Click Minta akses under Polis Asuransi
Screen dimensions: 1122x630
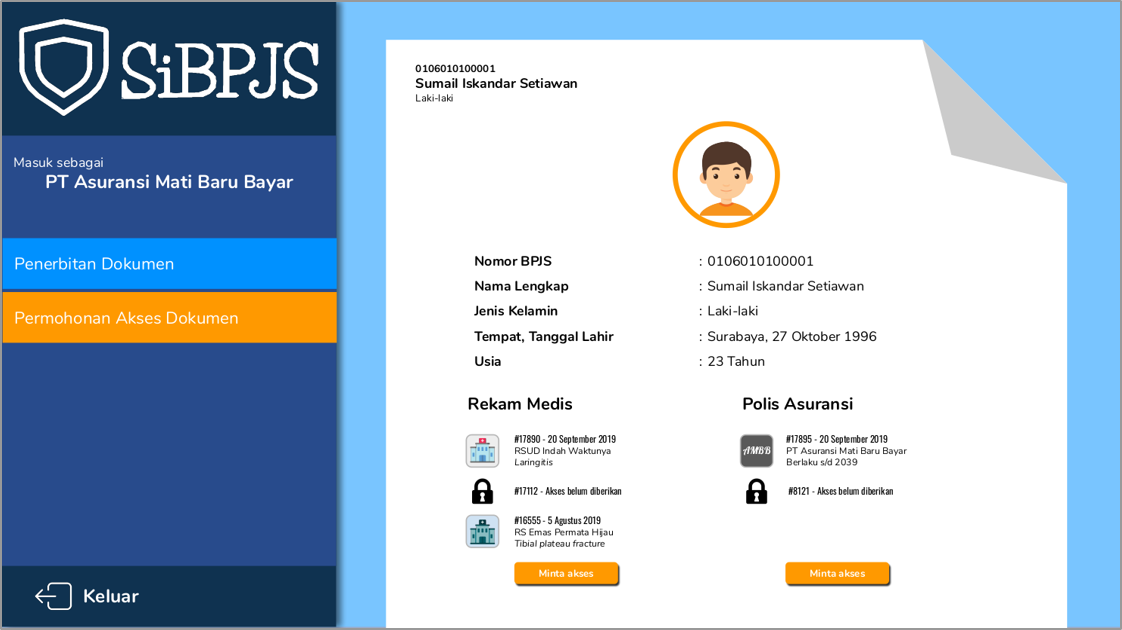click(837, 573)
